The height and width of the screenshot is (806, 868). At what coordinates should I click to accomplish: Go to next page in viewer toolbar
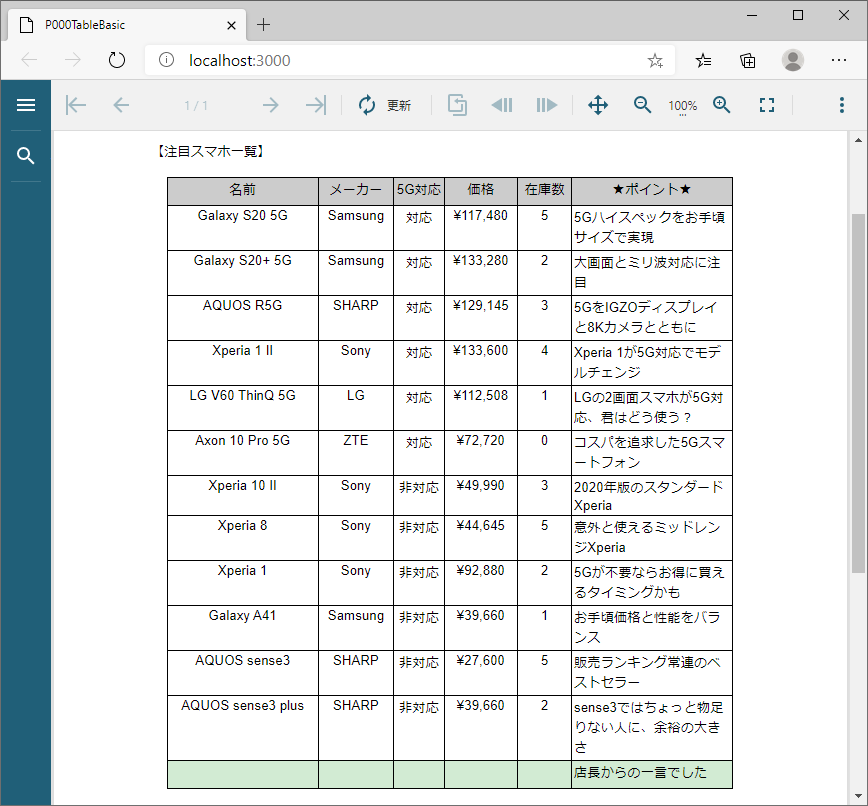(270, 105)
